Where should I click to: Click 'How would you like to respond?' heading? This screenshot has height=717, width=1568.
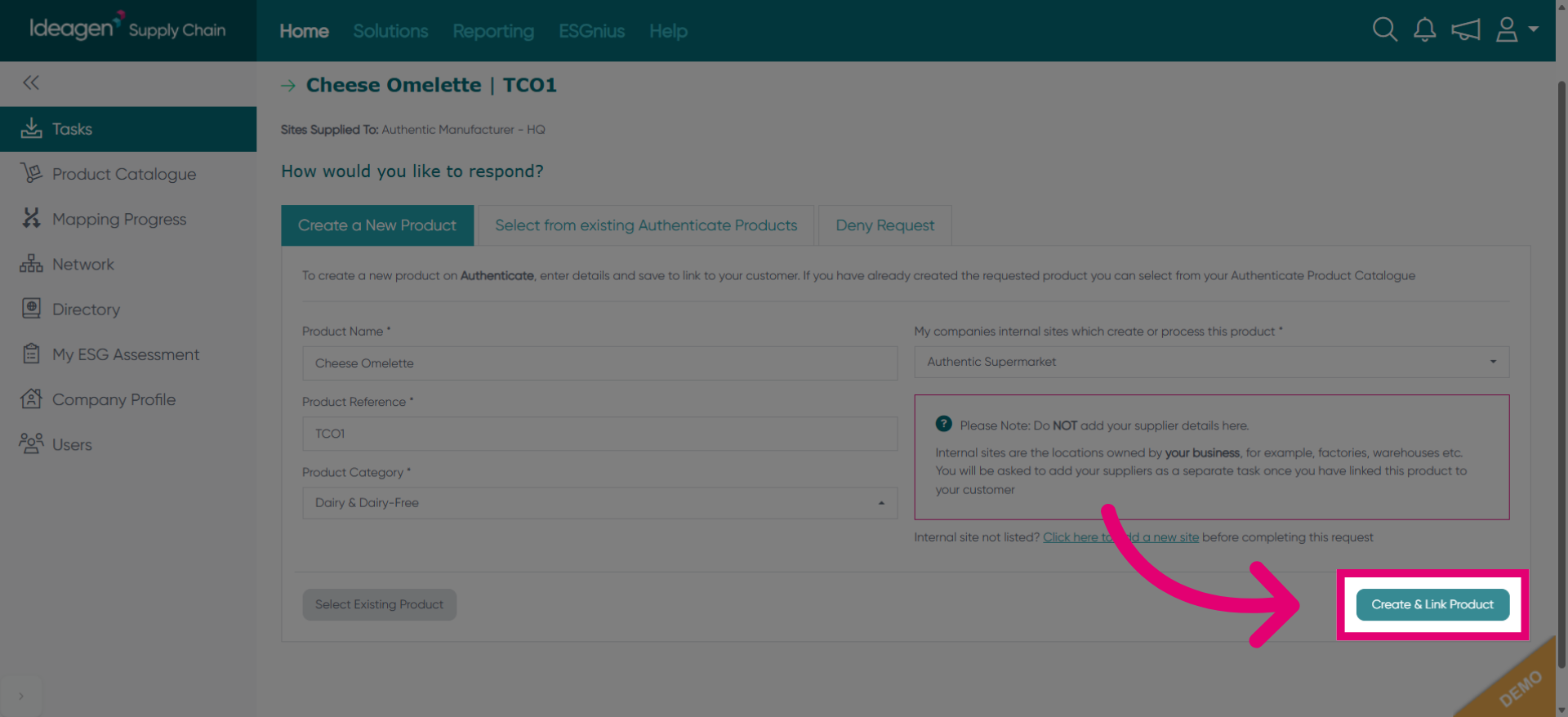(412, 171)
